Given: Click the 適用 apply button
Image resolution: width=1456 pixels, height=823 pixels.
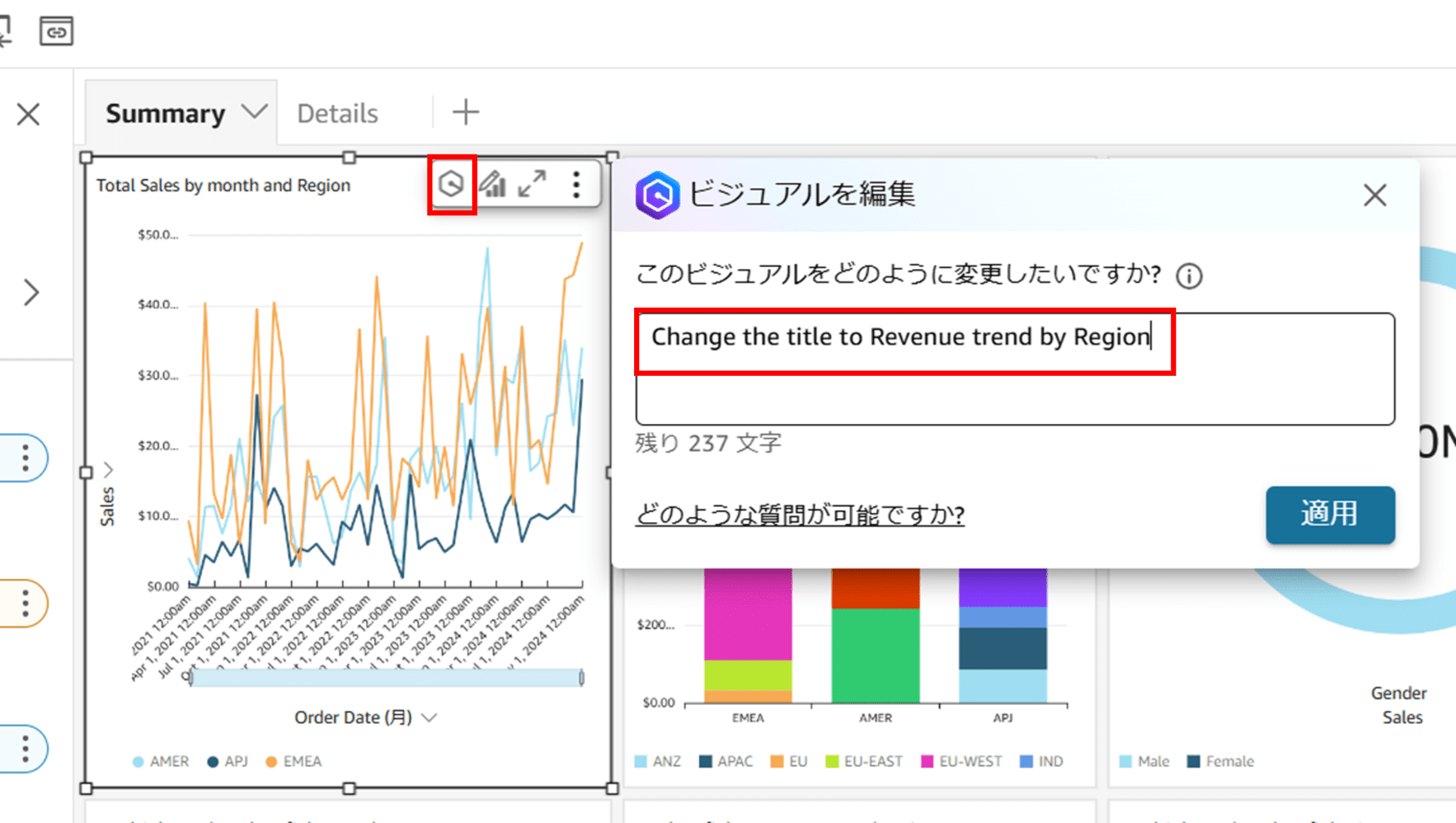Looking at the screenshot, I should coord(1330,514).
